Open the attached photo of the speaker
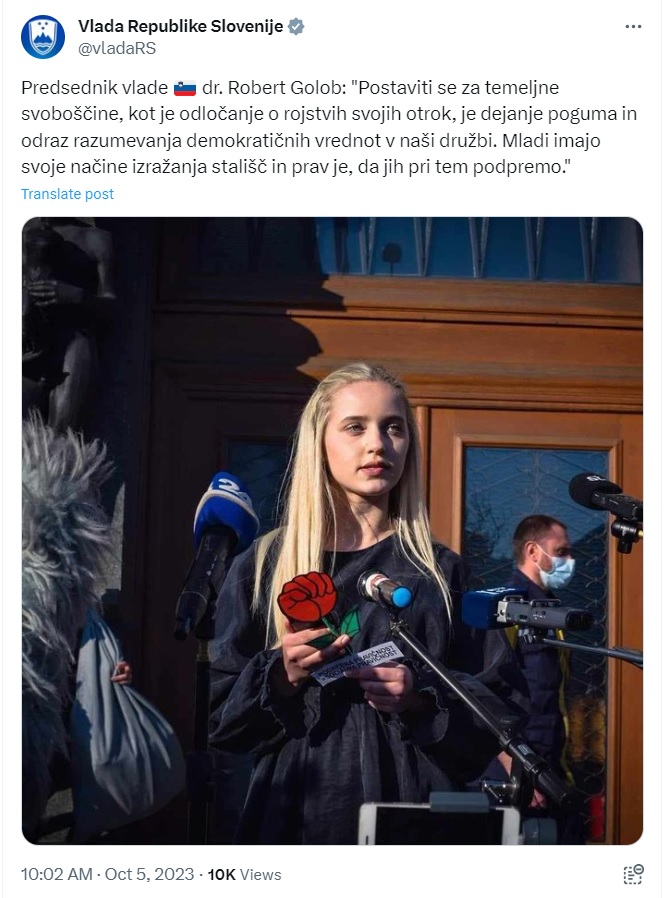Viewport: 670px width, 898px height. click(x=332, y=530)
